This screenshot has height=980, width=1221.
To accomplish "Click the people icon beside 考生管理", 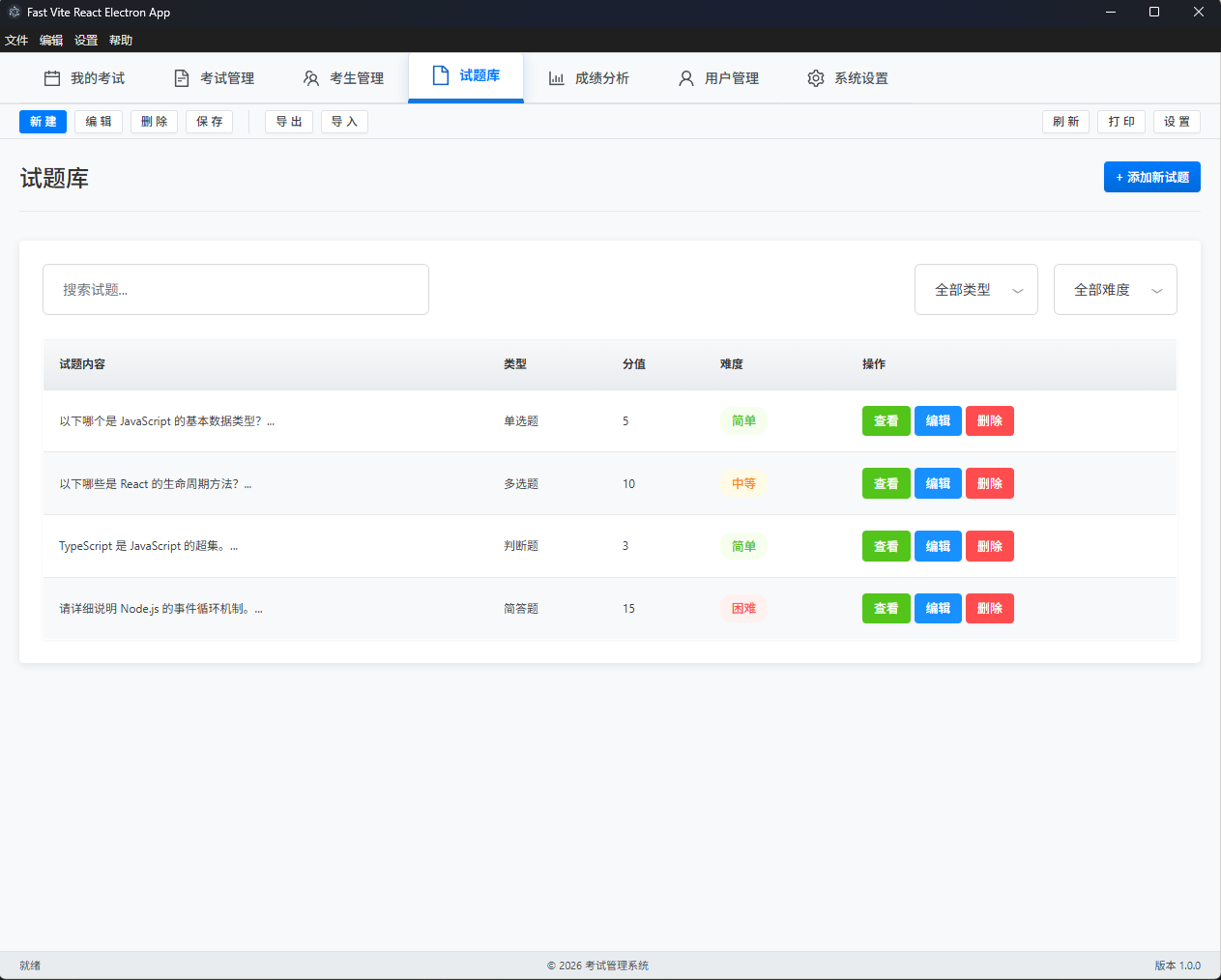I will point(311,78).
